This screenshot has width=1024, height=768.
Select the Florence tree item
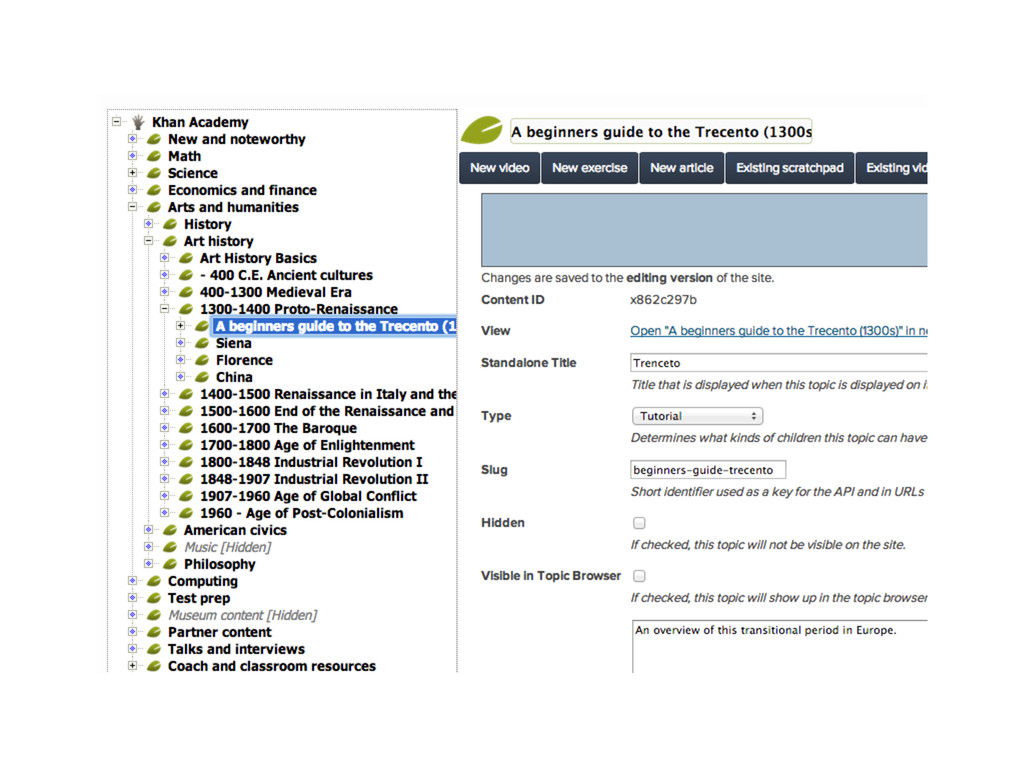pos(244,360)
